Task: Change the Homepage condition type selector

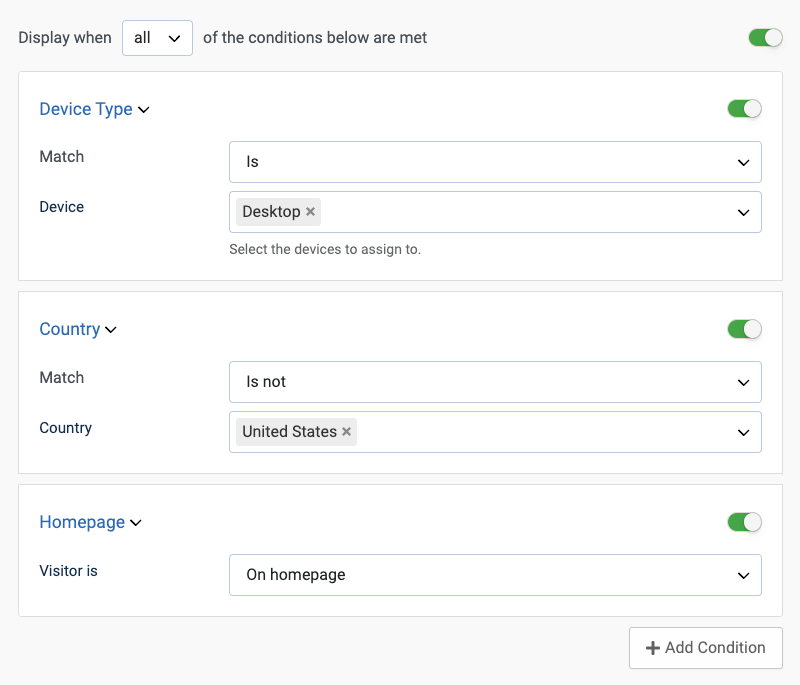Action: tap(90, 522)
